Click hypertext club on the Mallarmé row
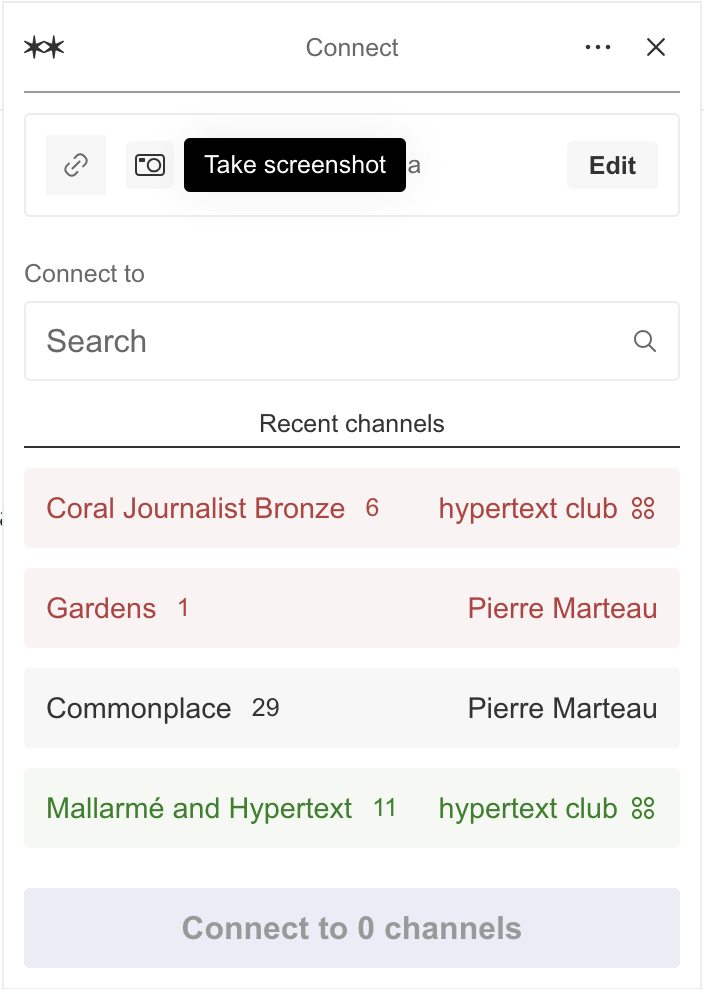The width and height of the screenshot is (704, 994). 528,808
